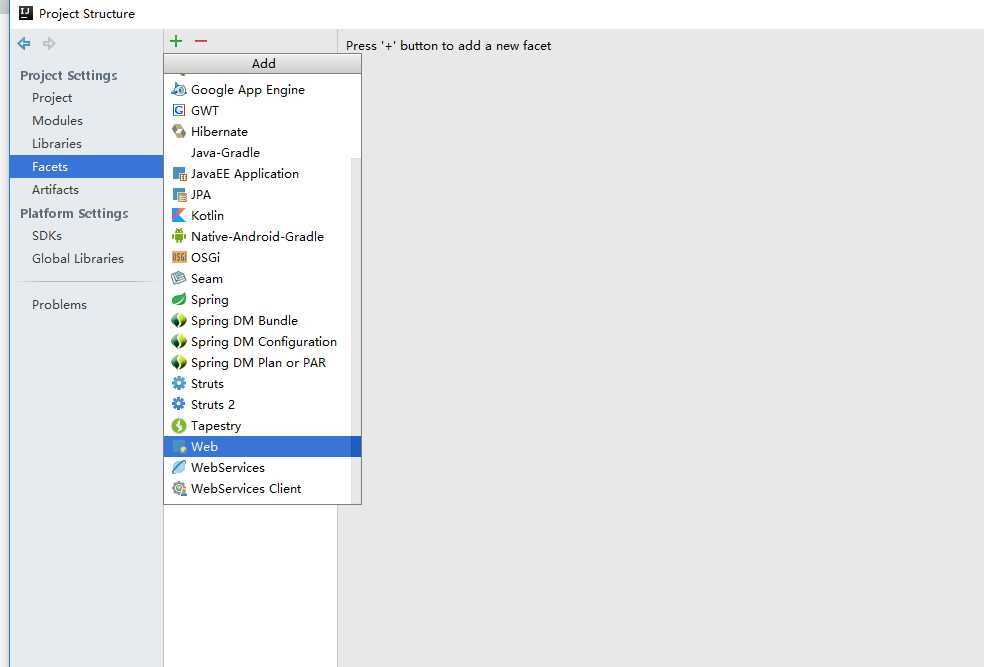Screen dimensions: 984x667
Task: Click the Spring leaf icon
Action: click(x=179, y=299)
